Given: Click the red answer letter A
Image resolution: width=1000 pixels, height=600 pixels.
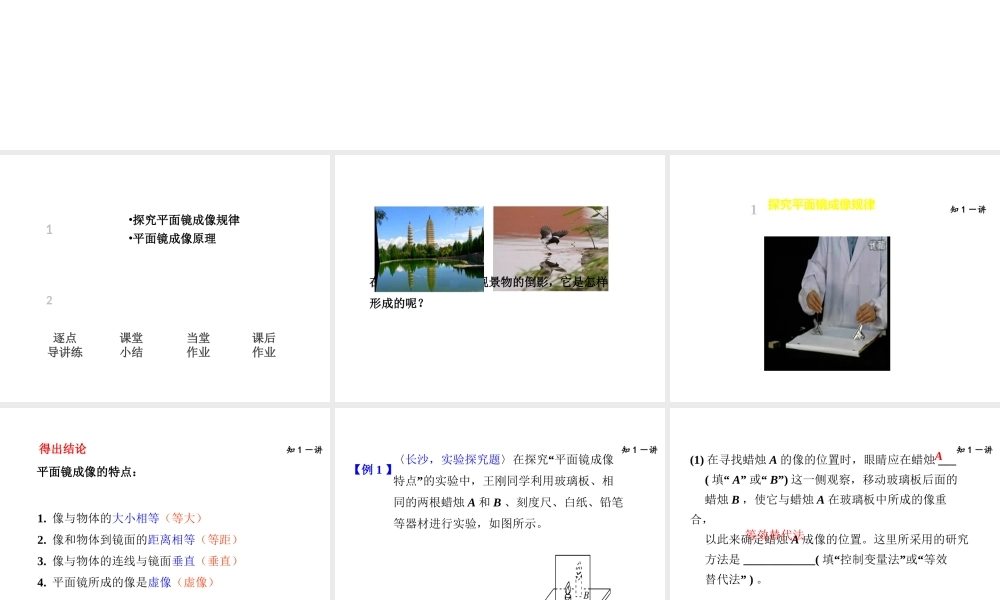Looking at the screenshot, I should pyautogui.click(x=939, y=456).
